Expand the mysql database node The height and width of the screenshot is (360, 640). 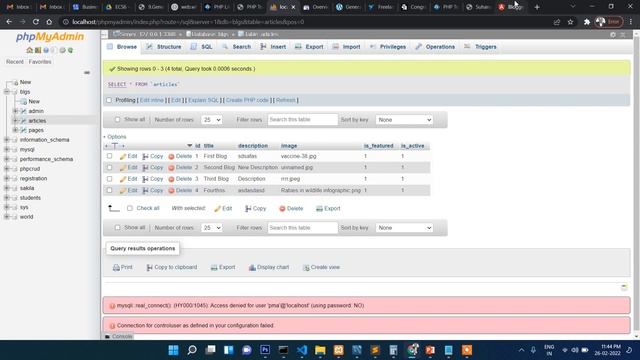pos(7,149)
